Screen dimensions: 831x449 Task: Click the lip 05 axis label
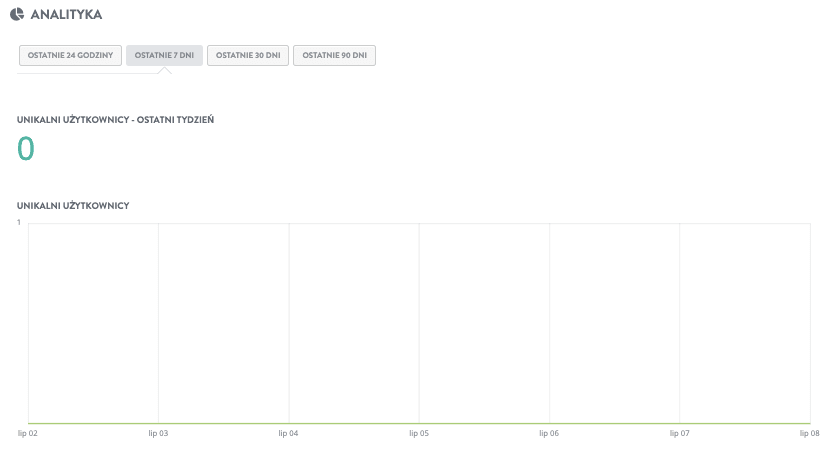[419, 433]
